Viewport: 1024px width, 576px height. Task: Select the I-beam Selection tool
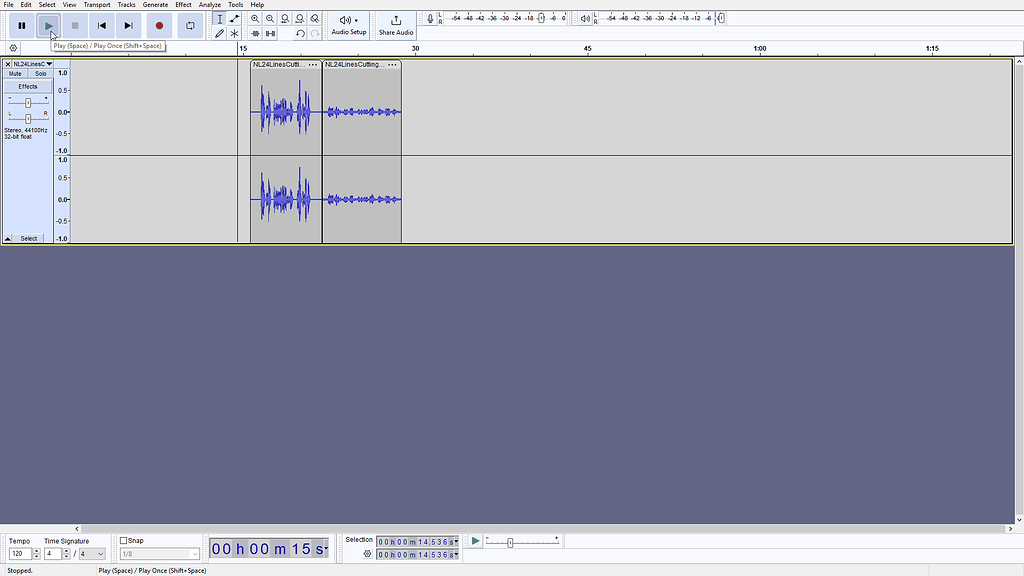pyautogui.click(x=219, y=19)
